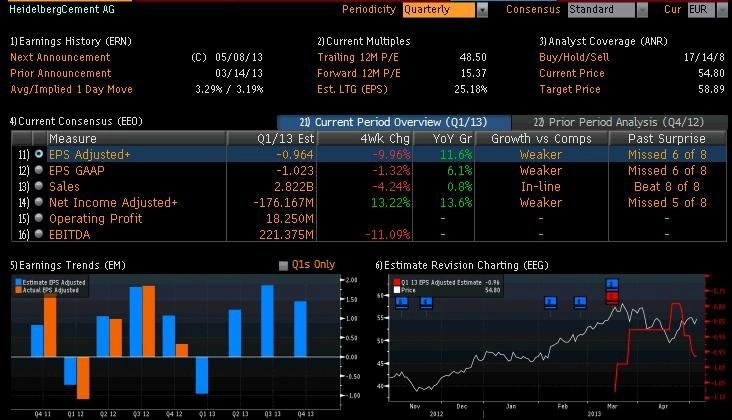Select the Sales radio button
Screen dimensions: 732x420
[x=39, y=186]
